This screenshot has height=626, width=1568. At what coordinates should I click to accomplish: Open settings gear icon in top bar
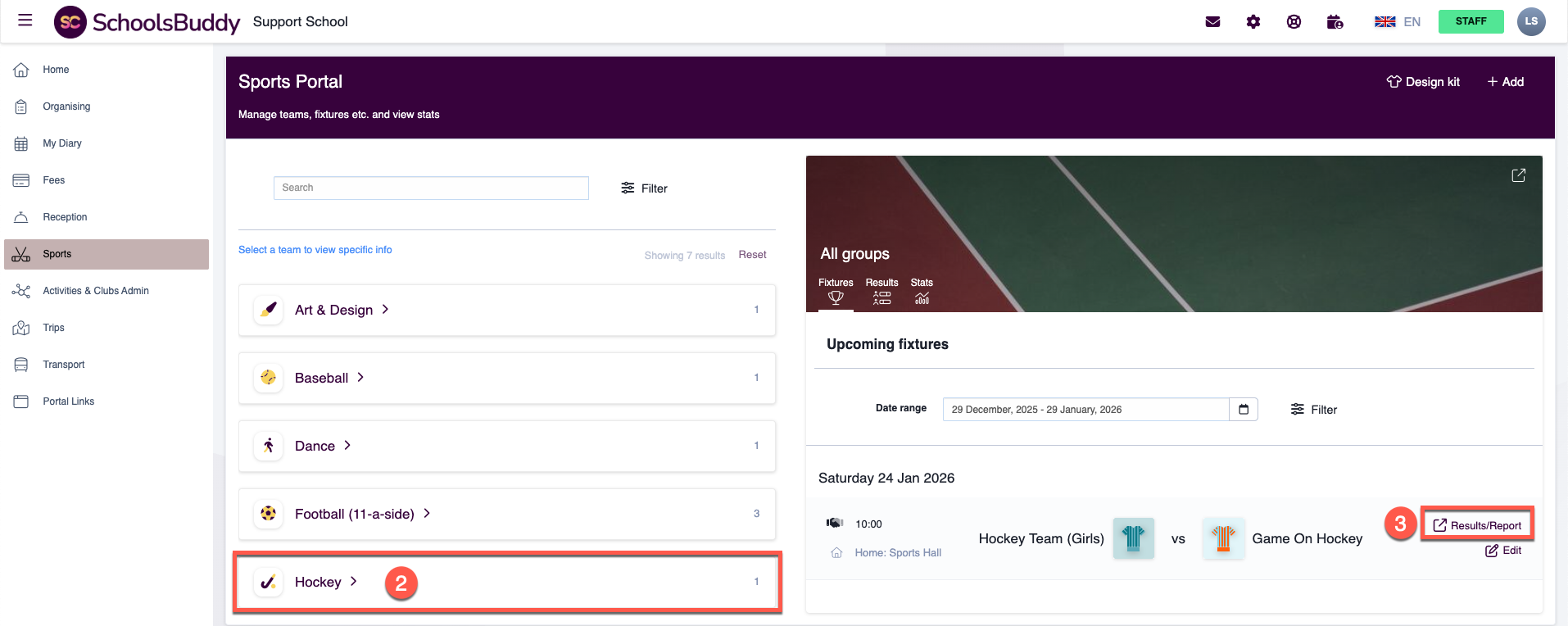(1253, 22)
